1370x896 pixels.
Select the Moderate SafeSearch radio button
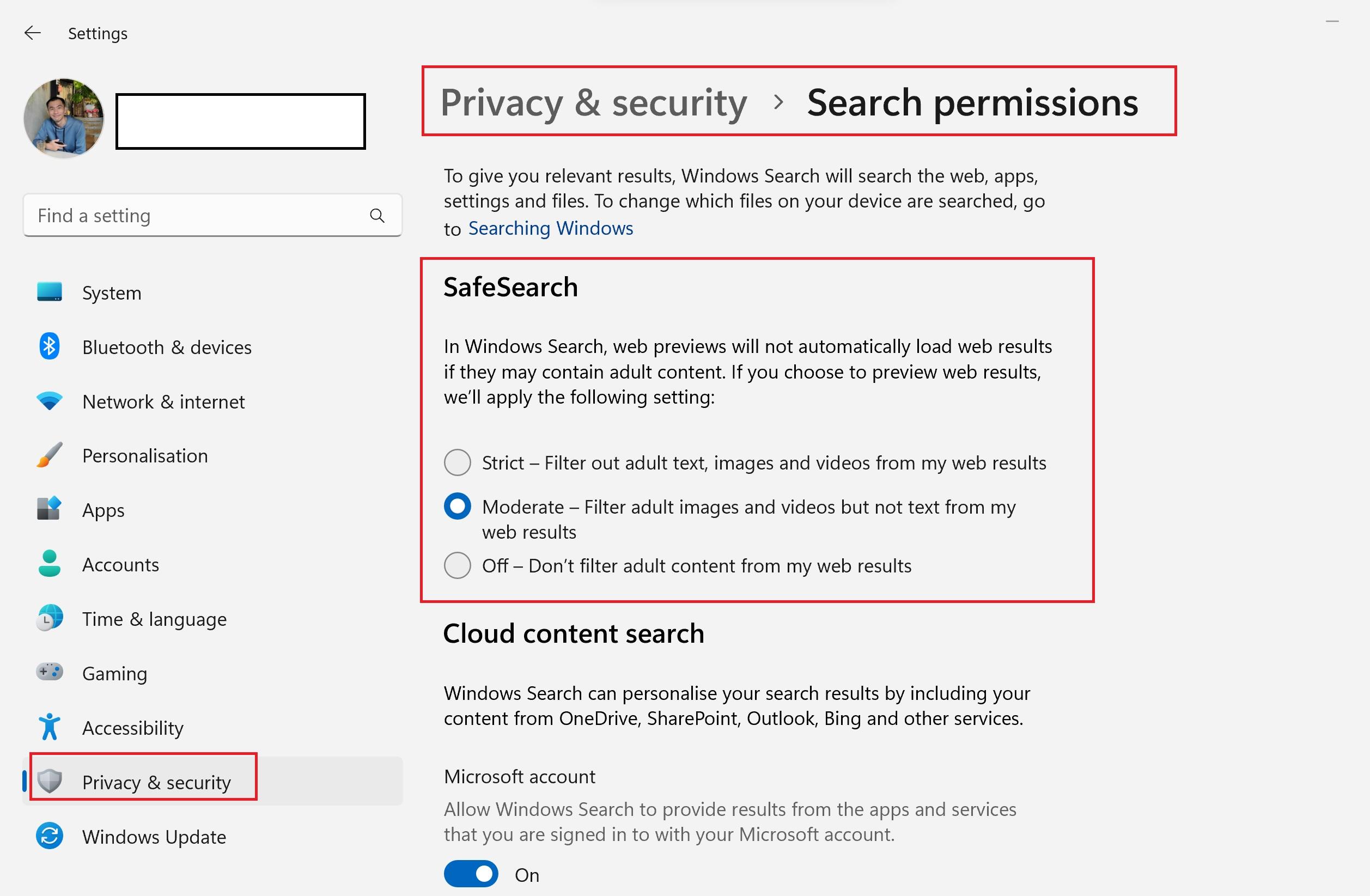(x=458, y=507)
